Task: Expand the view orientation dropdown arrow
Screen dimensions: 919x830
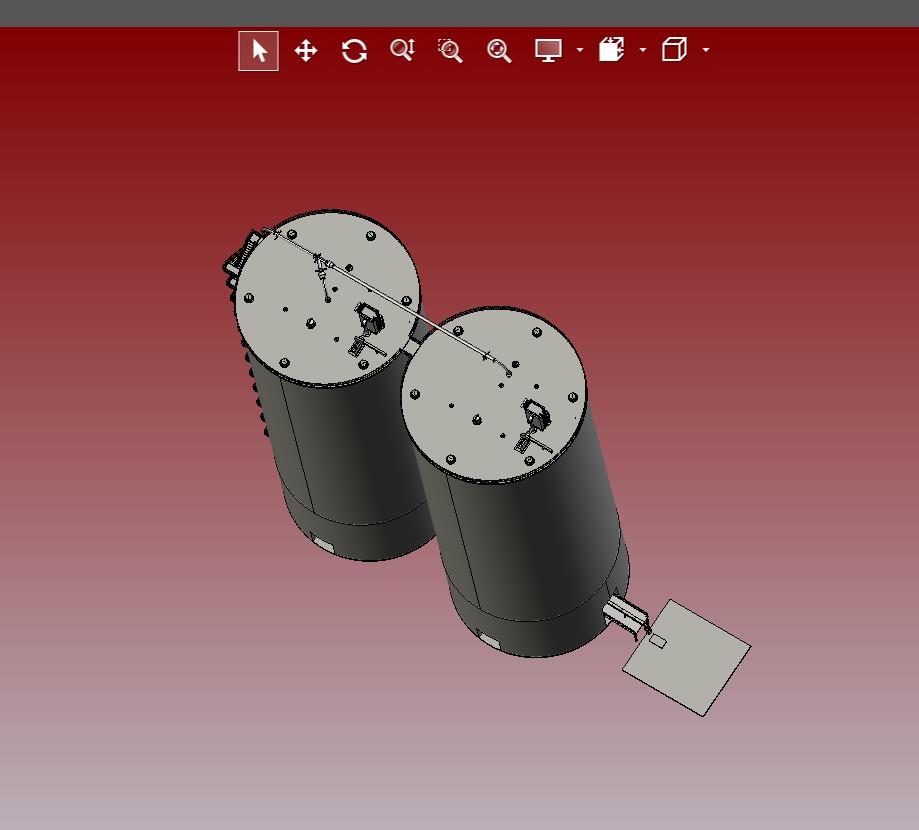Action: [x=706, y=50]
